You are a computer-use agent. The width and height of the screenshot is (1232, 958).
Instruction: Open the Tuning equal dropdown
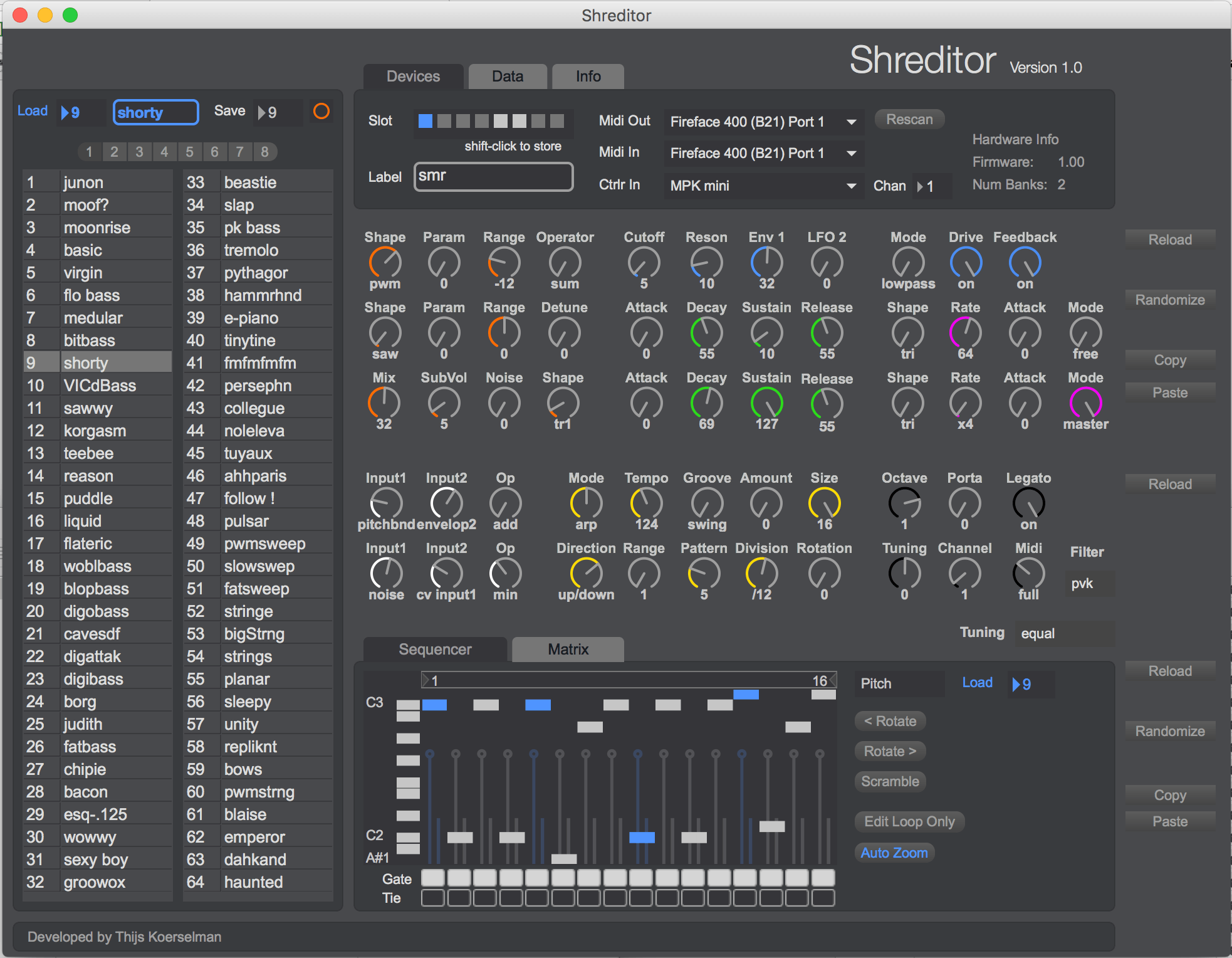pyautogui.click(x=1063, y=633)
